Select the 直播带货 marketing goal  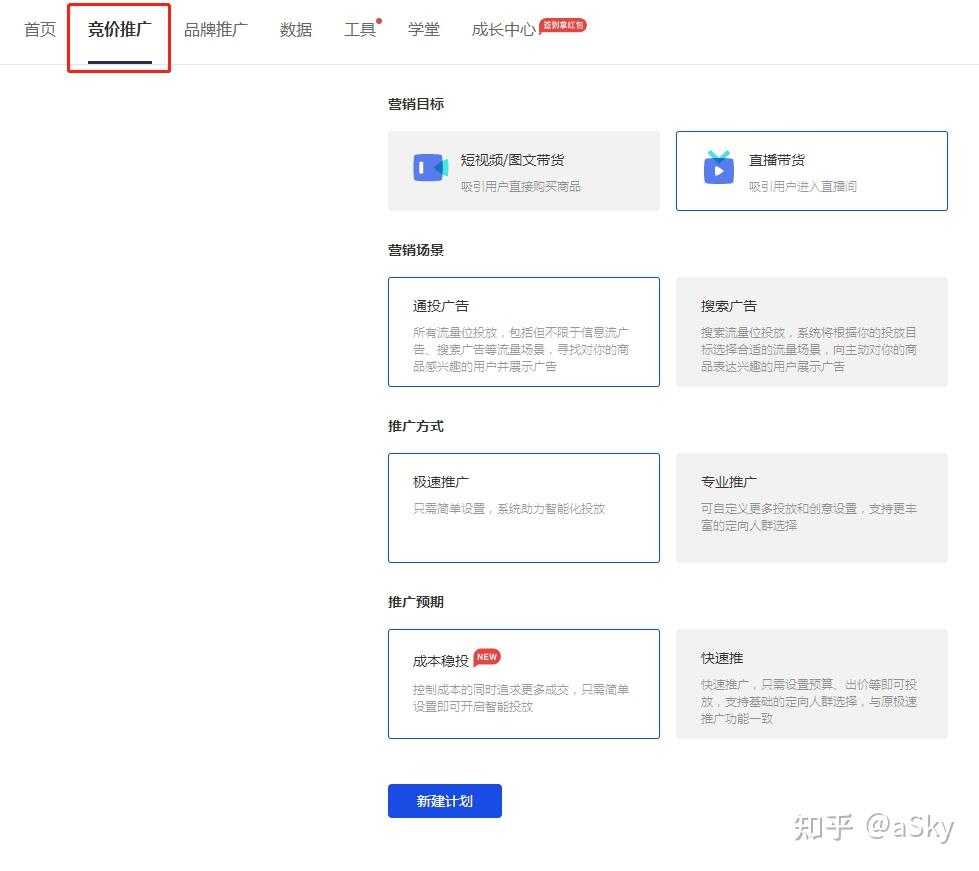click(x=811, y=170)
